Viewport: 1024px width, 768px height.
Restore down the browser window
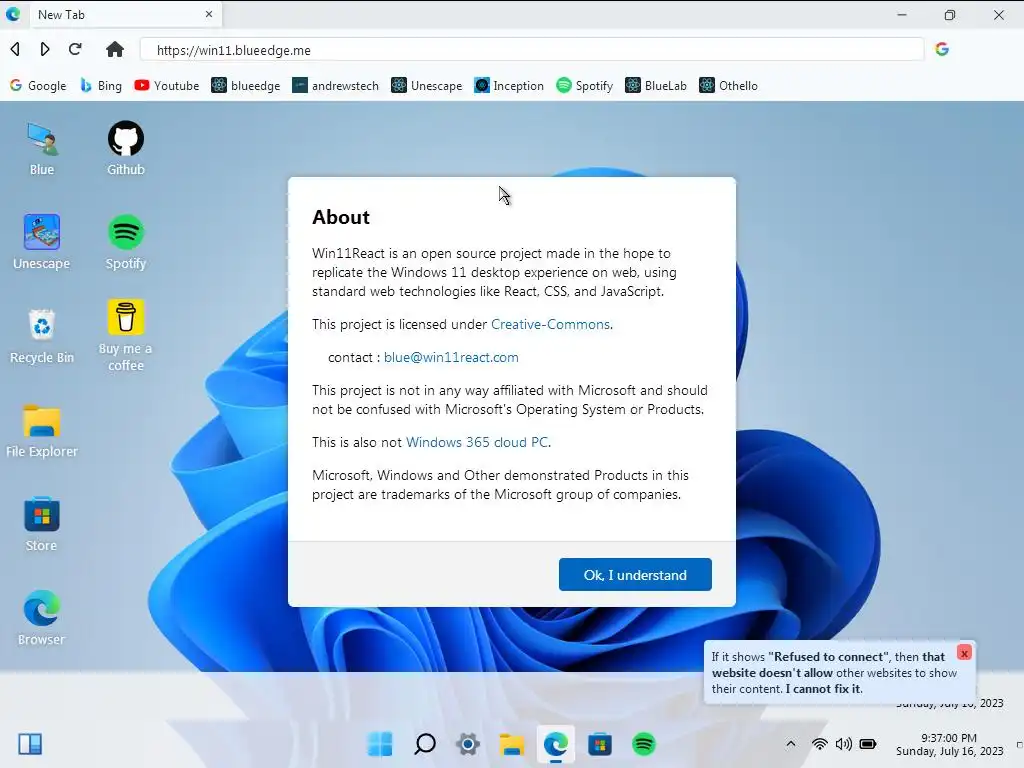pos(950,14)
